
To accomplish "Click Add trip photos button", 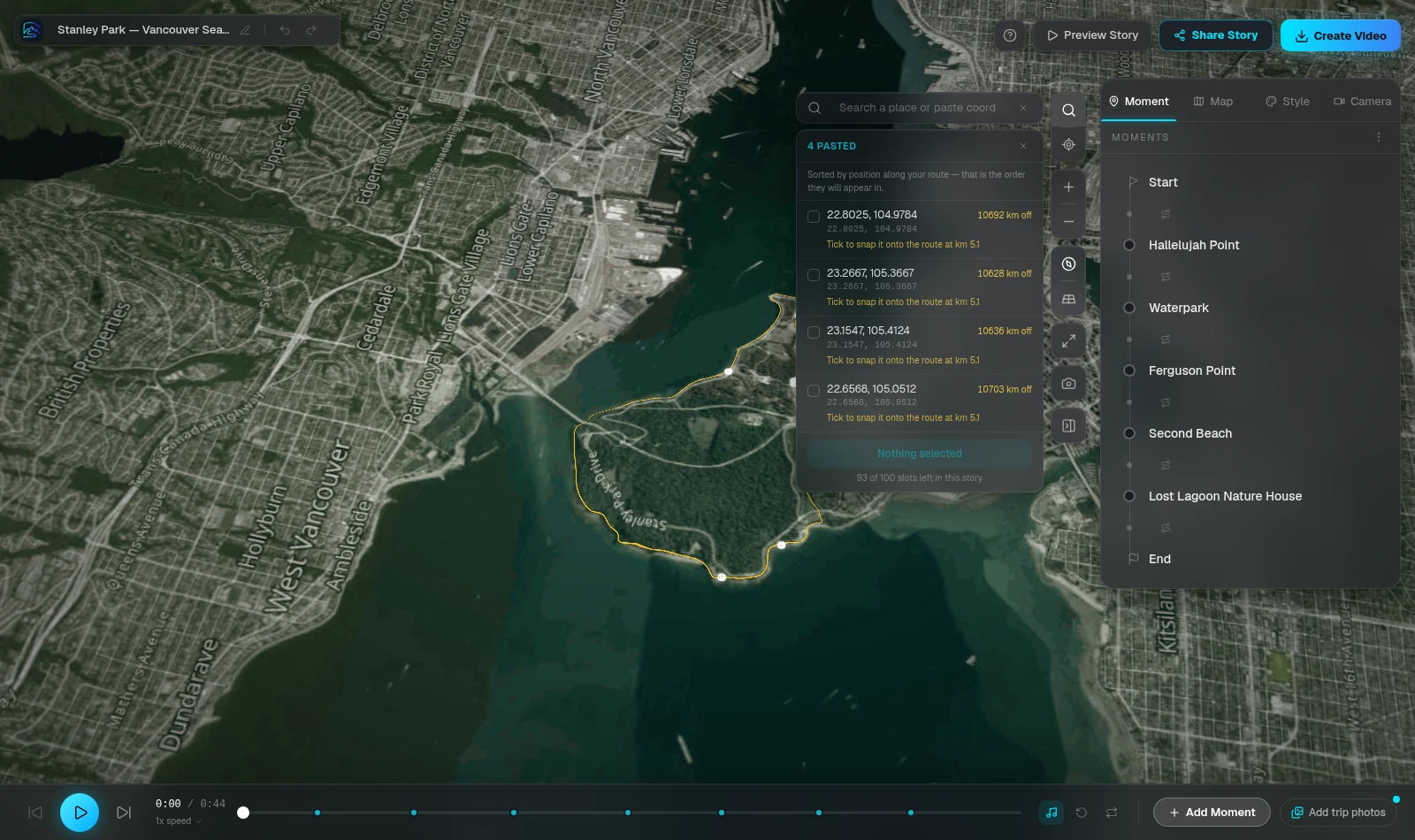I will (x=1338, y=813).
